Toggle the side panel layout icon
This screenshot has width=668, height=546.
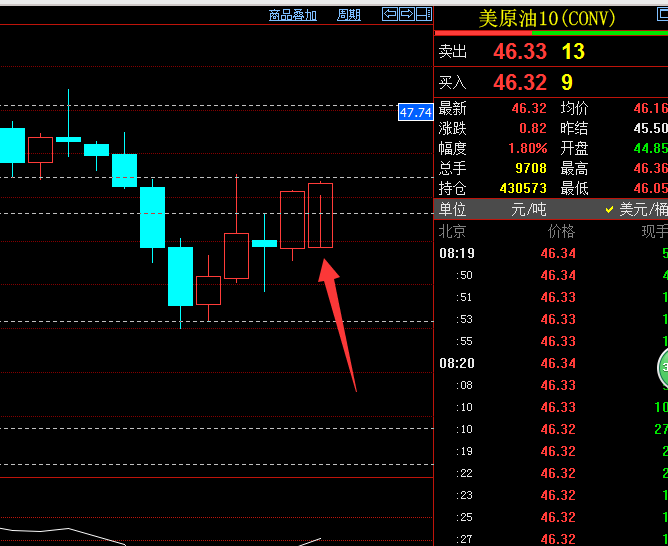tap(423, 14)
